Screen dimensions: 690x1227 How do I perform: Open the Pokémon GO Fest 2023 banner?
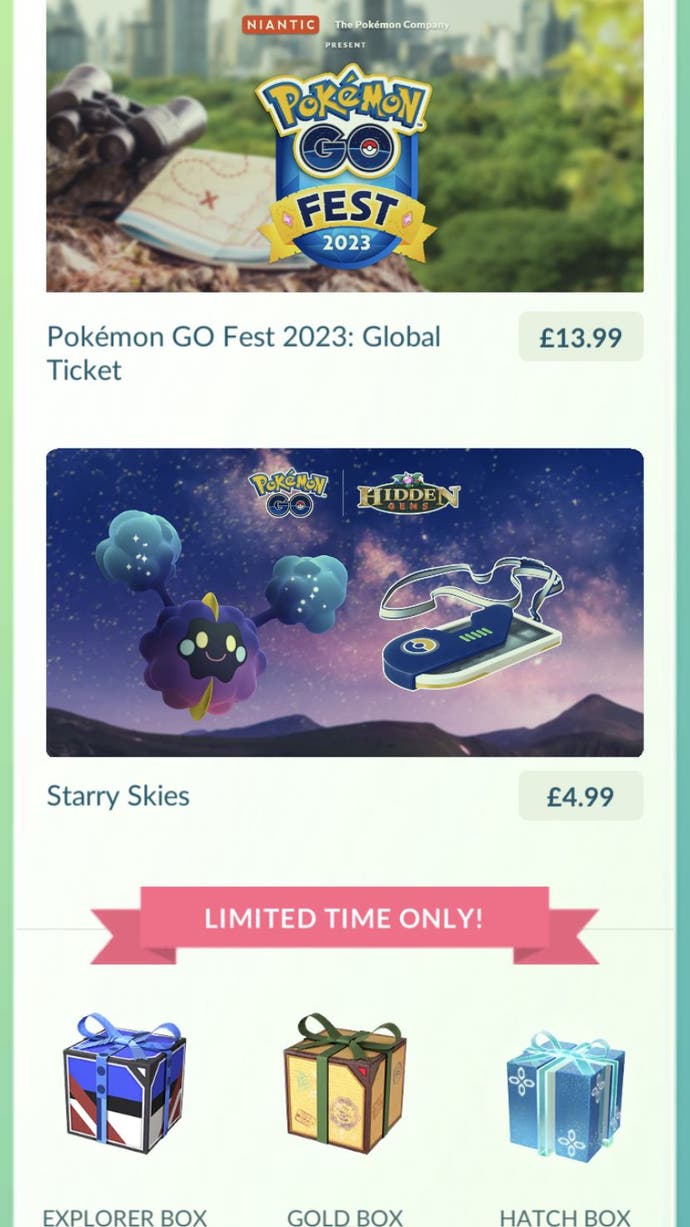pyautogui.click(x=345, y=146)
